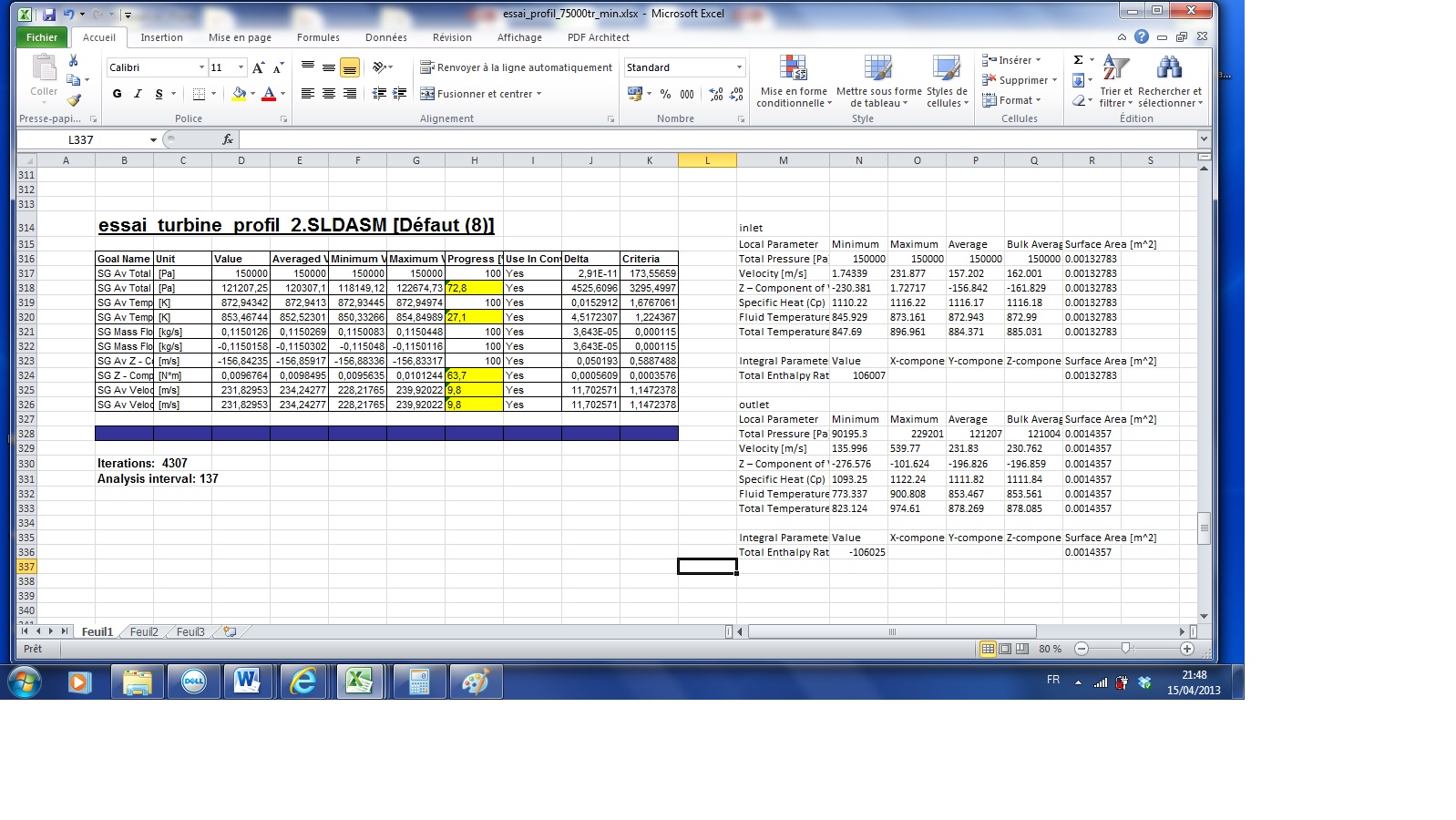Click the zoom slider handle
The height and width of the screenshot is (820, 1456).
(1126, 649)
